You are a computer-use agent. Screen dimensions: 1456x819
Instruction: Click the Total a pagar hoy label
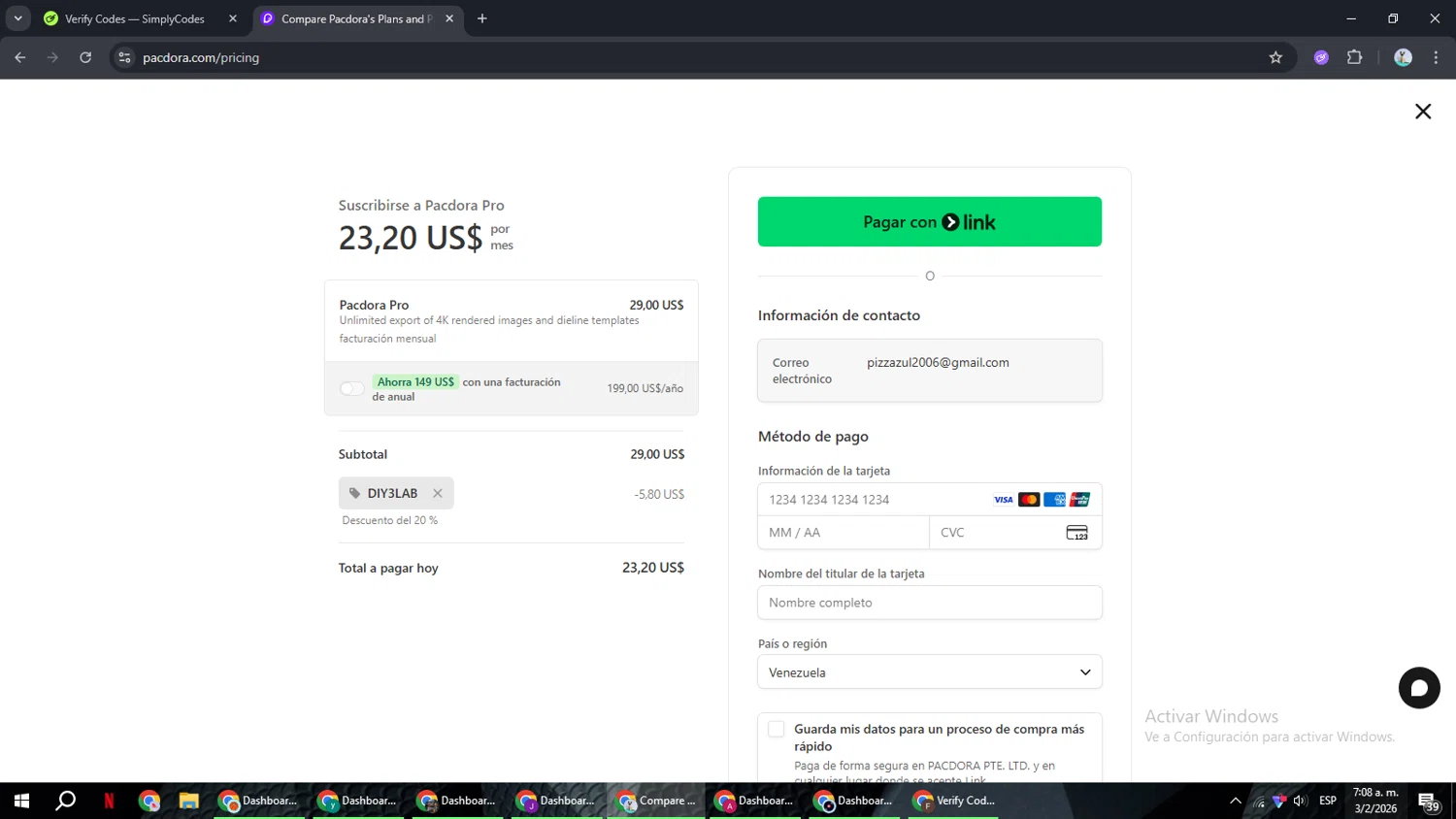click(388, 569)
